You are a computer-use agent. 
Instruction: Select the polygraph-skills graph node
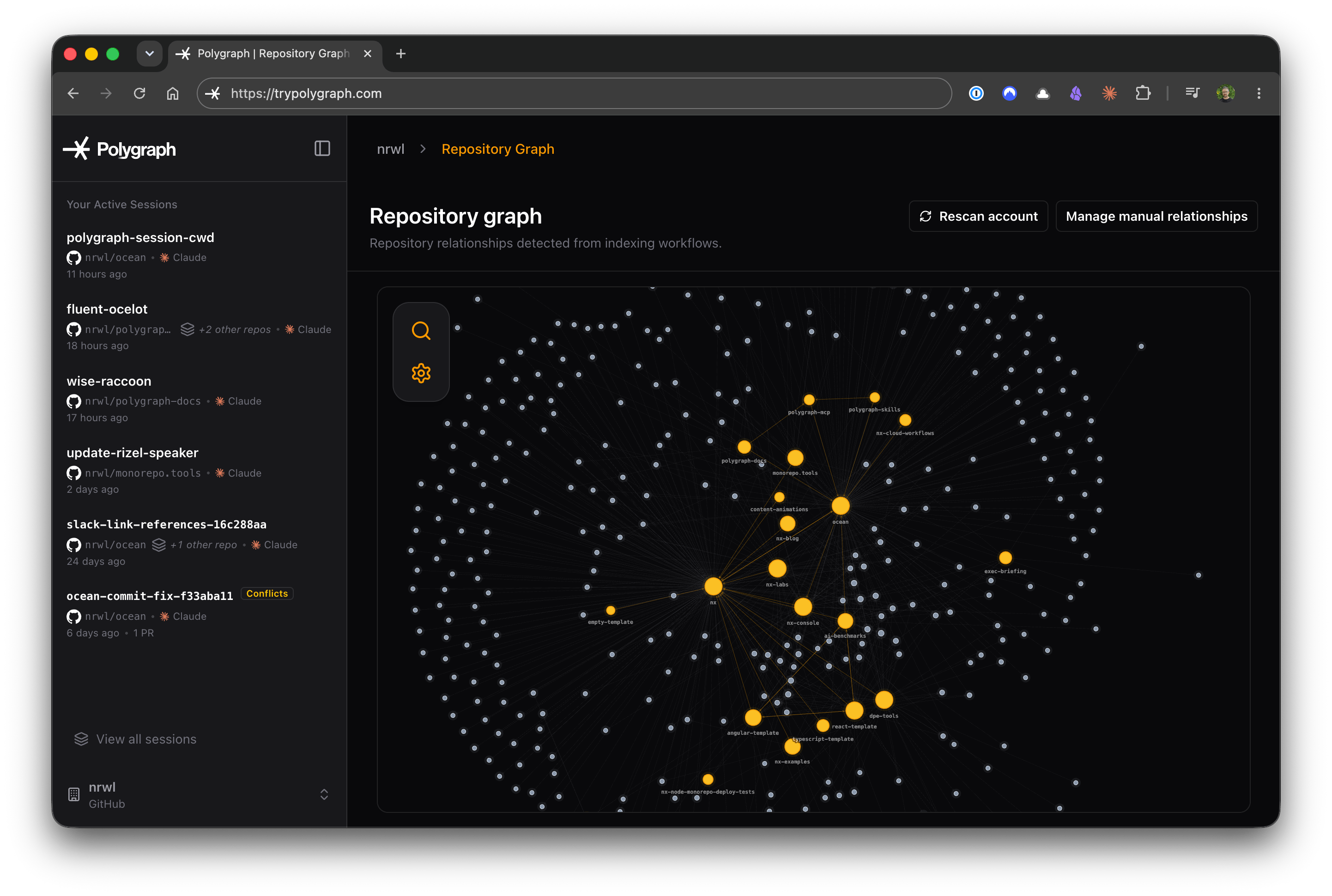click(x=875, y=397)
